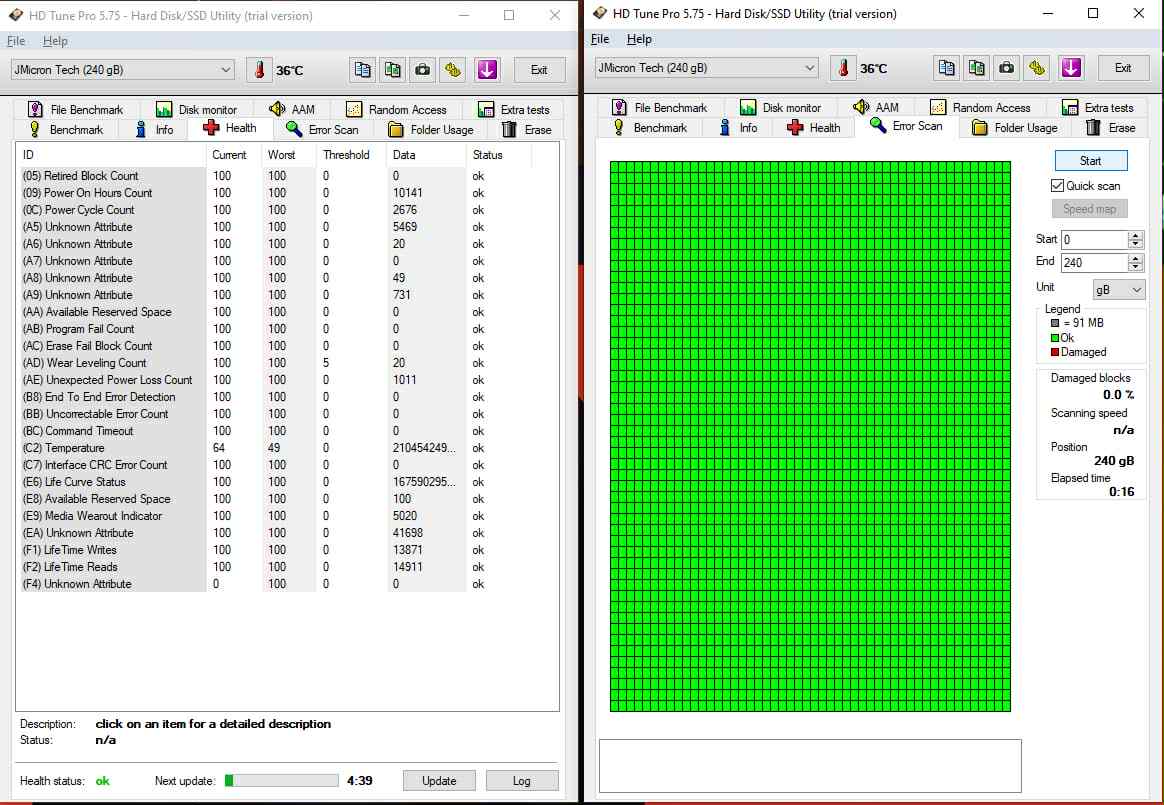The width and height of the screenshot is (1164, 805).
Task: Click thermometer temperature icon in Health window
Action: point(259,70)
